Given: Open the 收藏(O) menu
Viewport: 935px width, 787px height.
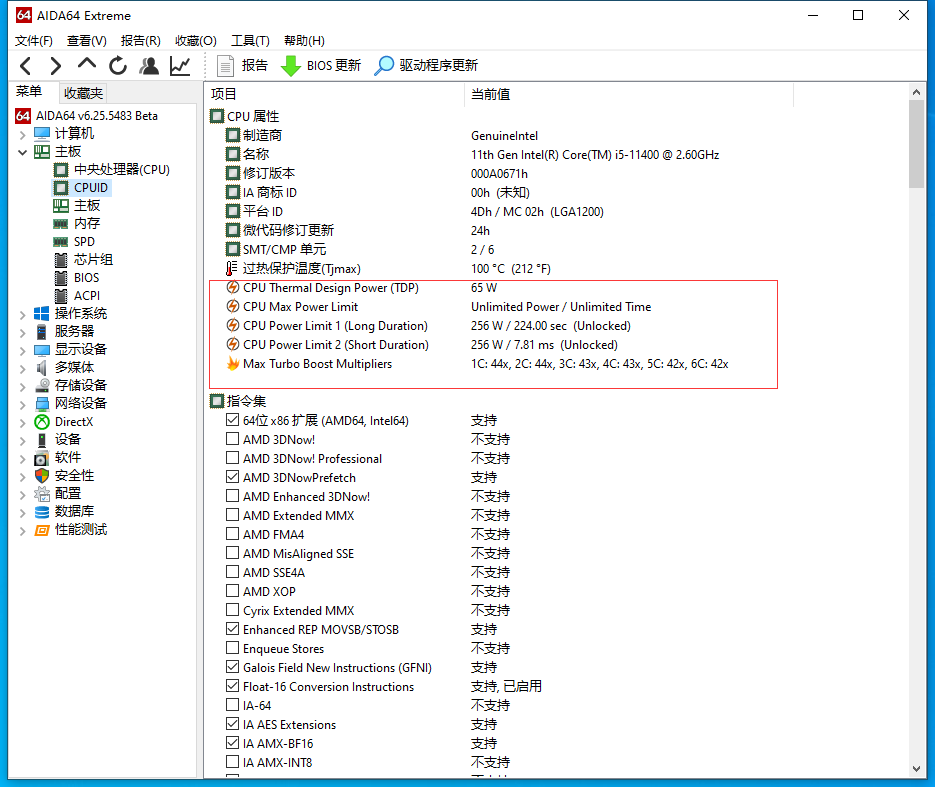Looking at the screenshot, I should (196, 41).
